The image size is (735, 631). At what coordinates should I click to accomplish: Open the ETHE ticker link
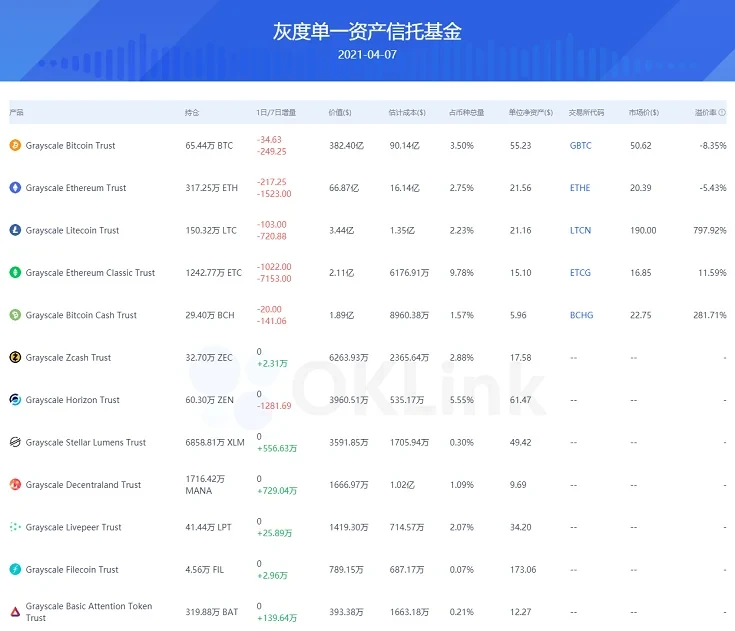pyautogui.click(x=580, y=188)
